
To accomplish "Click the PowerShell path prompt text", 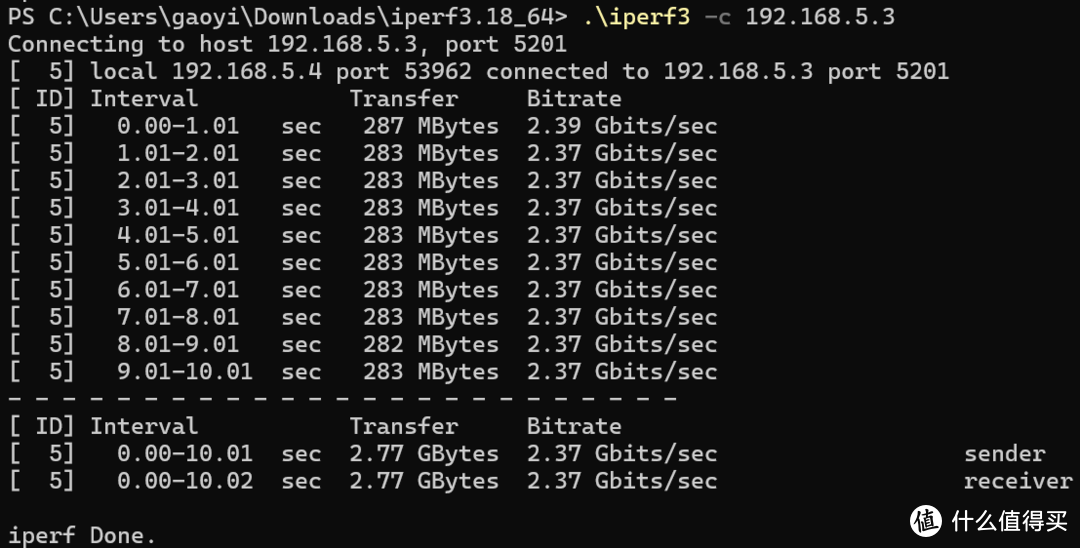I will tap(288, 17).
